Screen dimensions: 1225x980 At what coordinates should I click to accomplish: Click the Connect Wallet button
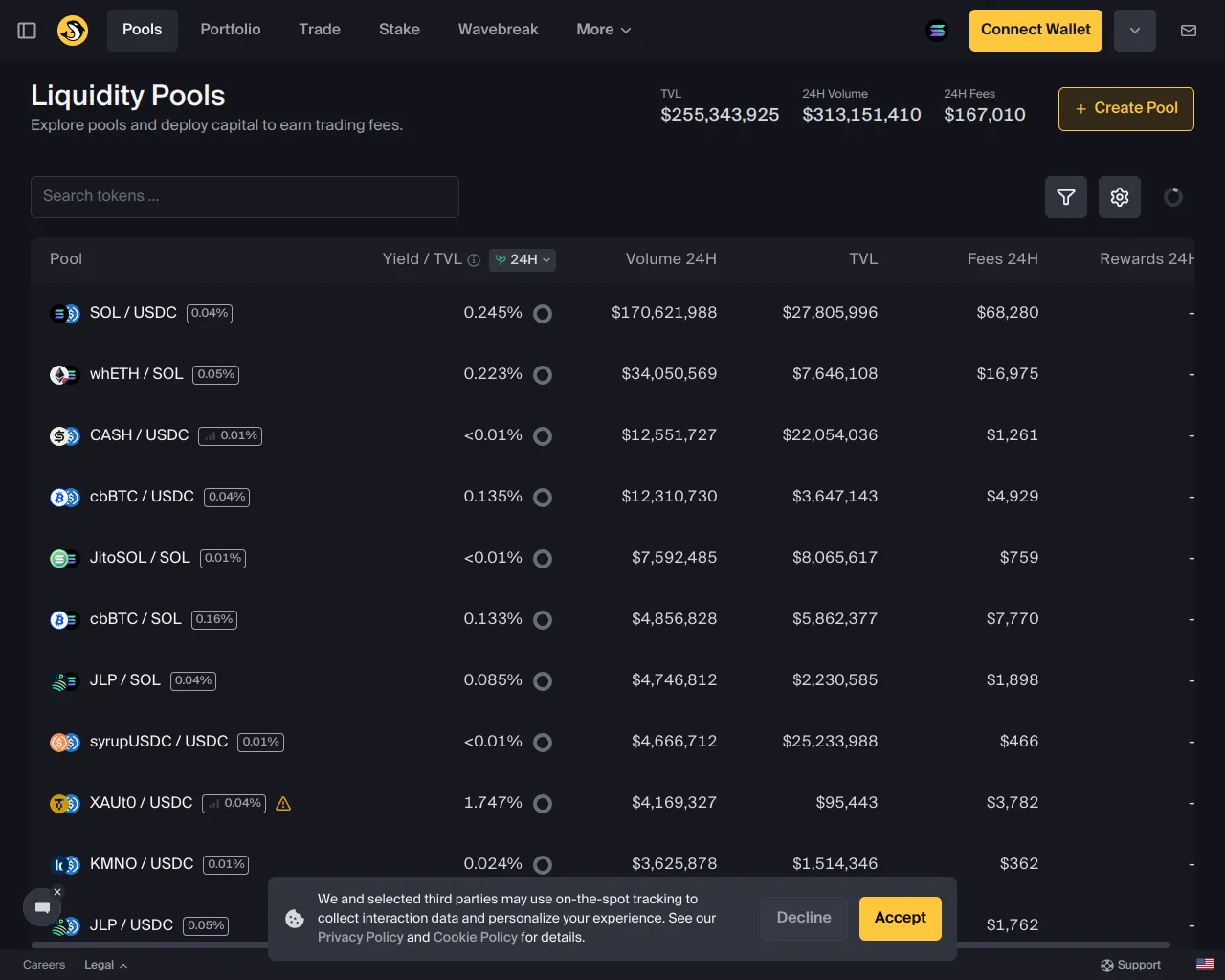point(1036,31)
